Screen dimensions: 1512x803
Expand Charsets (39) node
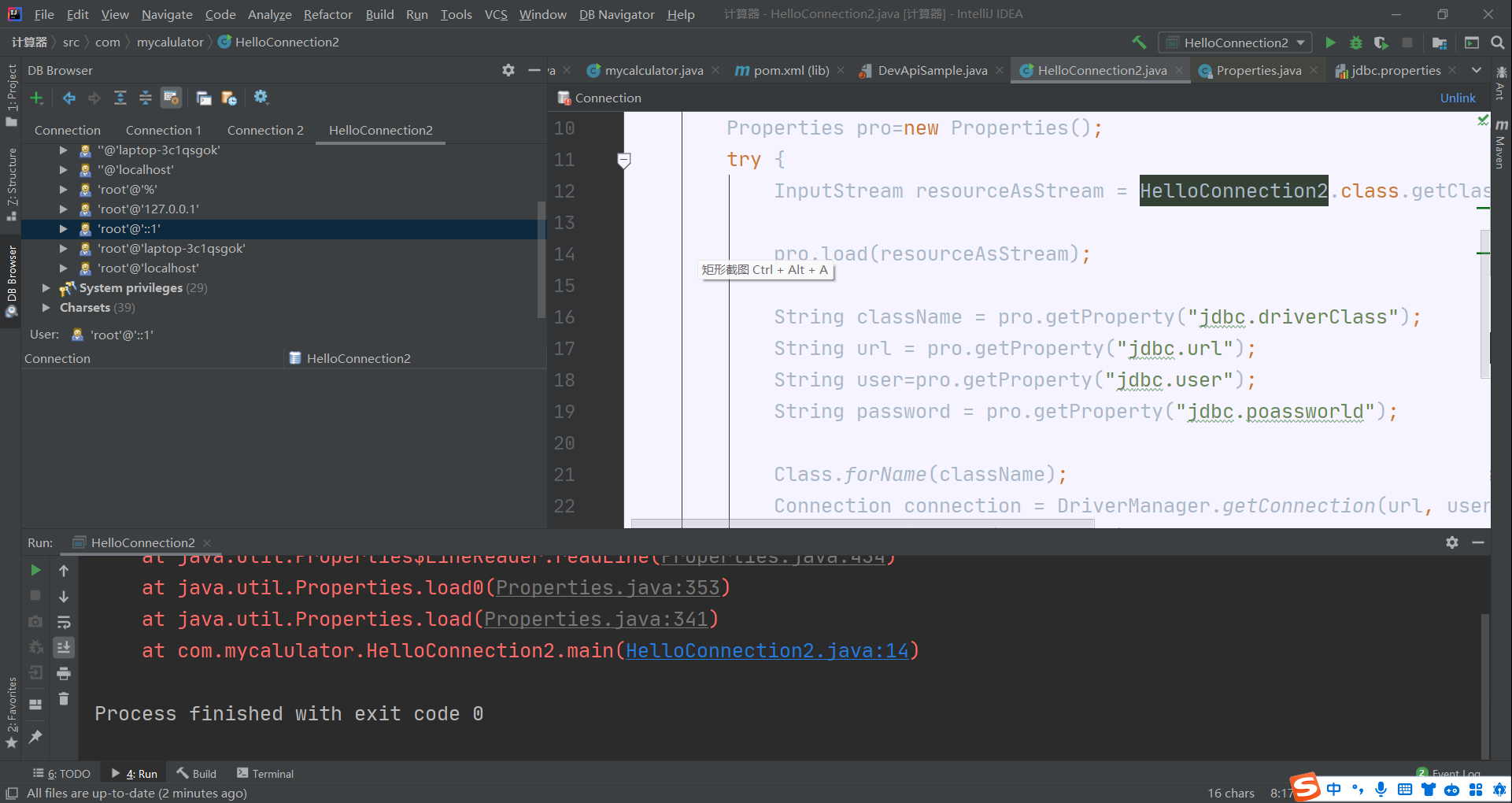(46, 307)
